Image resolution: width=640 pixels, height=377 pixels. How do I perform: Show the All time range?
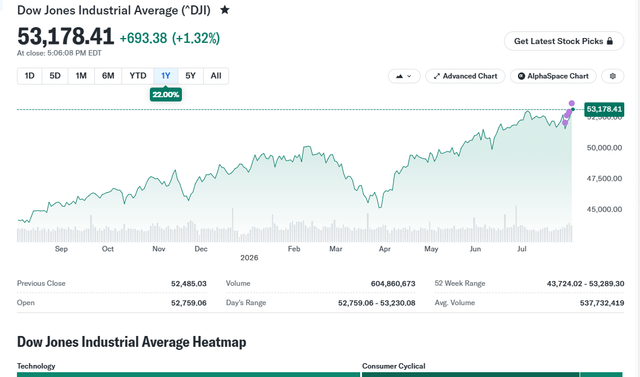pos(216,76)
